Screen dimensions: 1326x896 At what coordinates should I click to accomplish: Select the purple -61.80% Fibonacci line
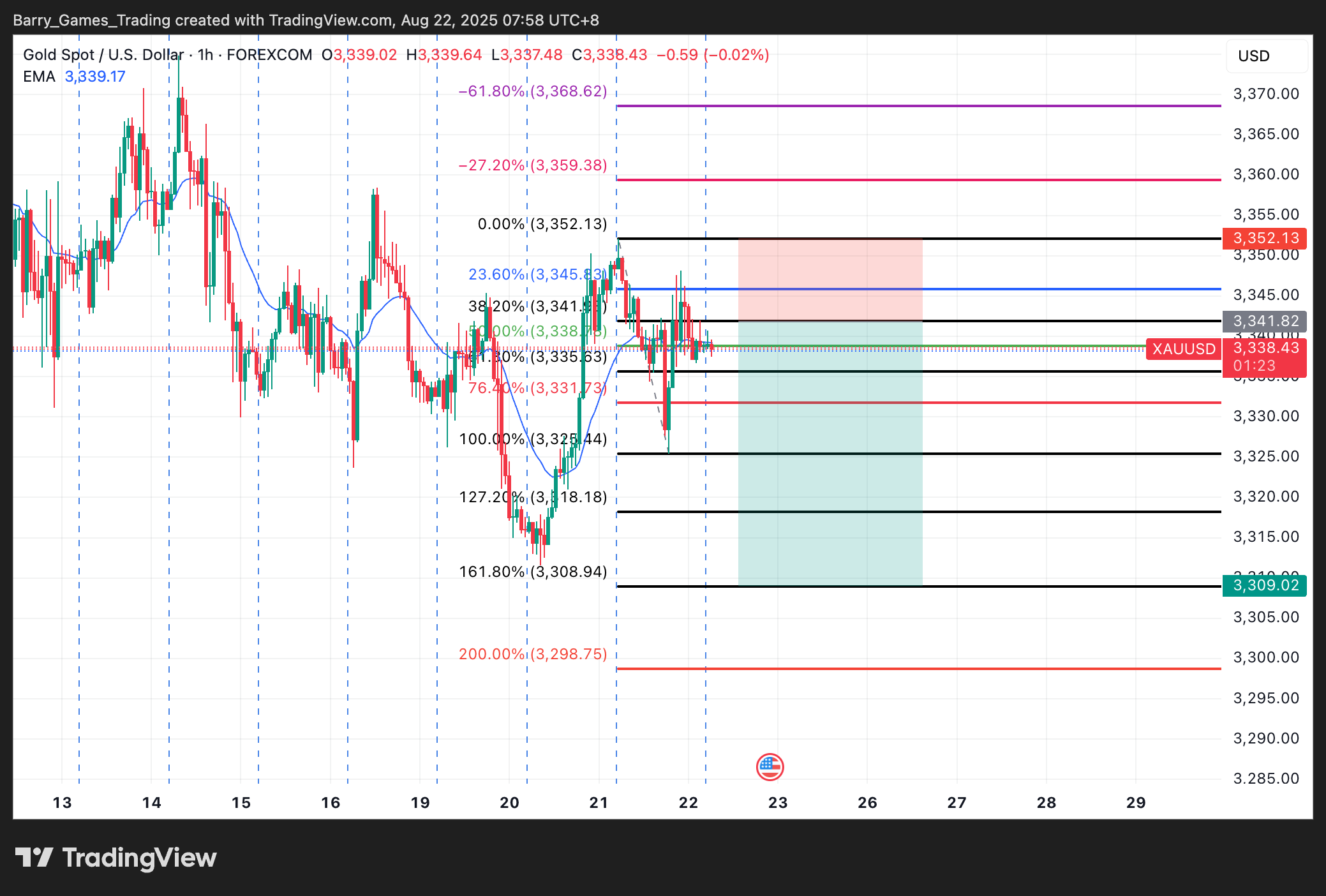click(x=957, y=106)
